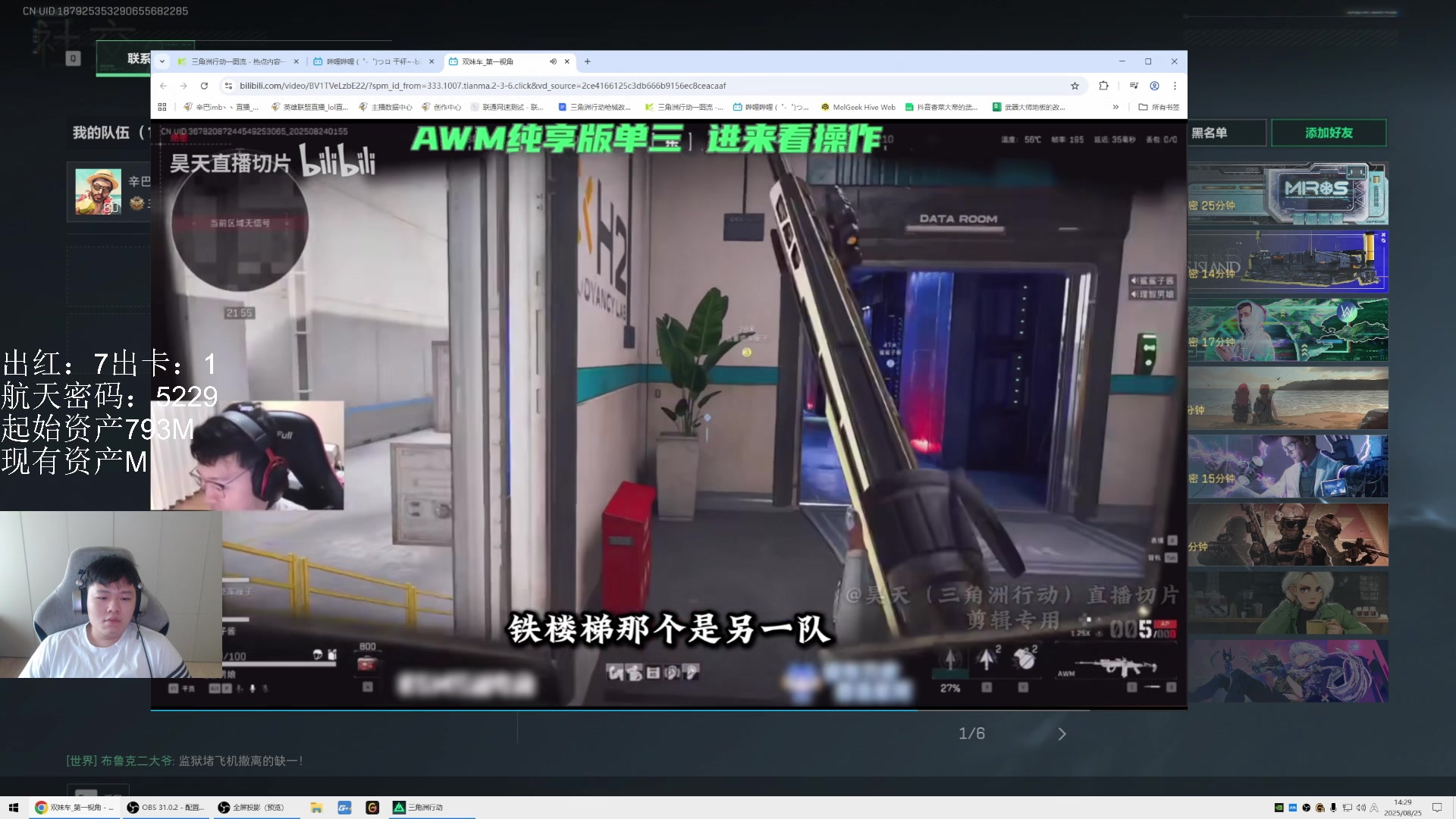The width and height of the screenshot is (1456, 819).
Task: Close the 哔哩哔哩 干杯 browser tab
Action: click(x=431, y=61)
